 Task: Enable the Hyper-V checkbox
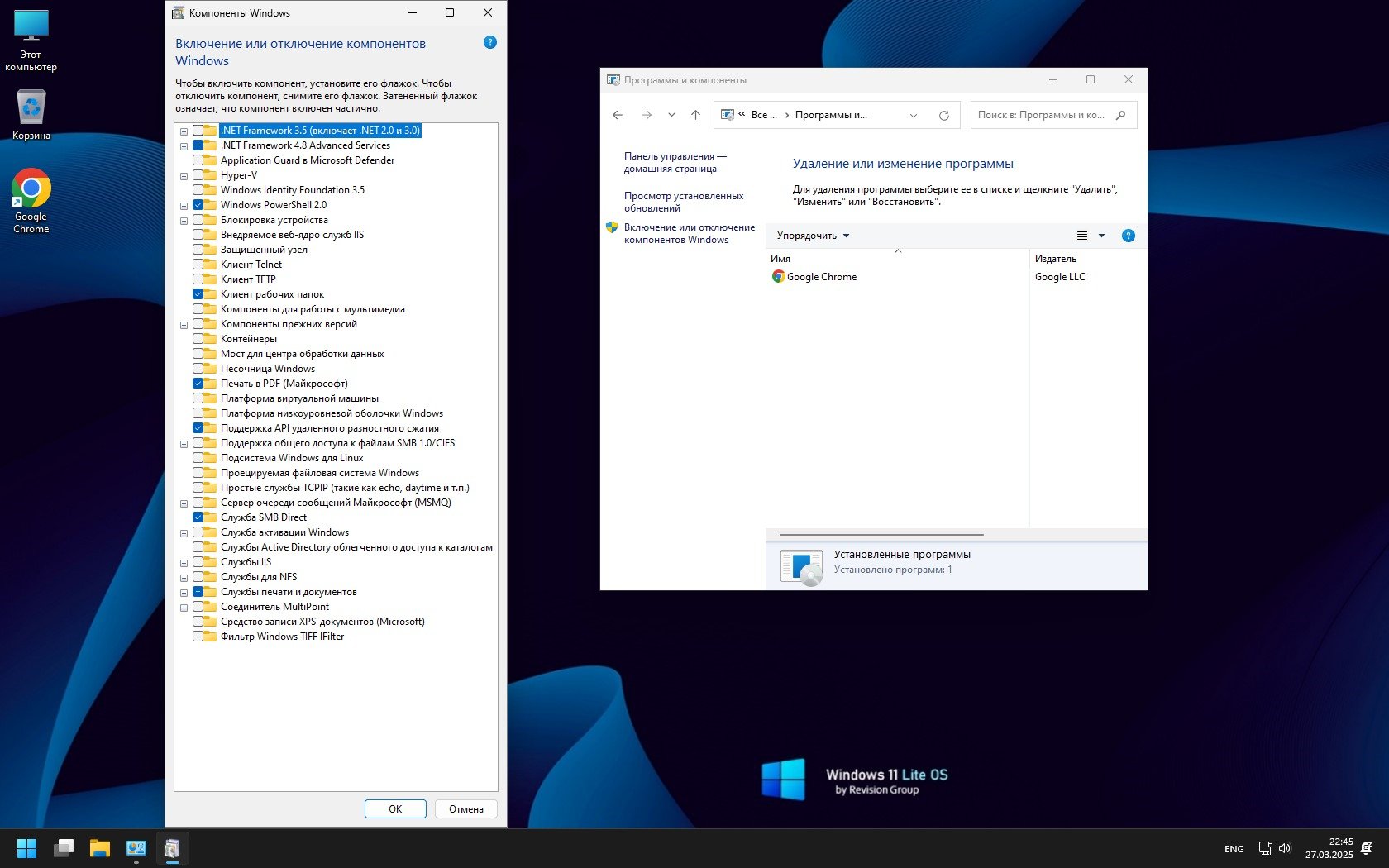tap(198, 175)
